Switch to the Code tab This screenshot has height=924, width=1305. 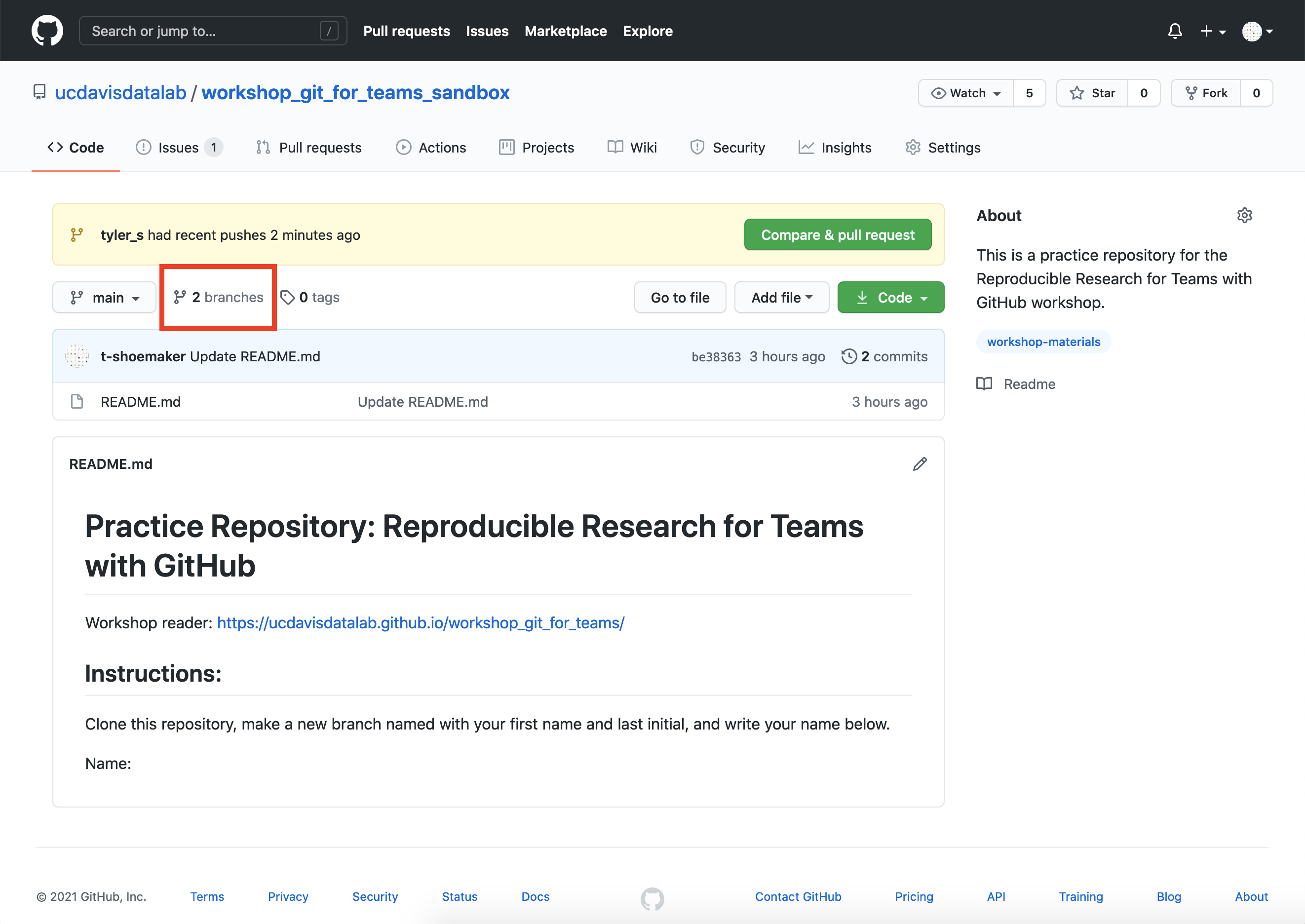click(x=76, y=148)
